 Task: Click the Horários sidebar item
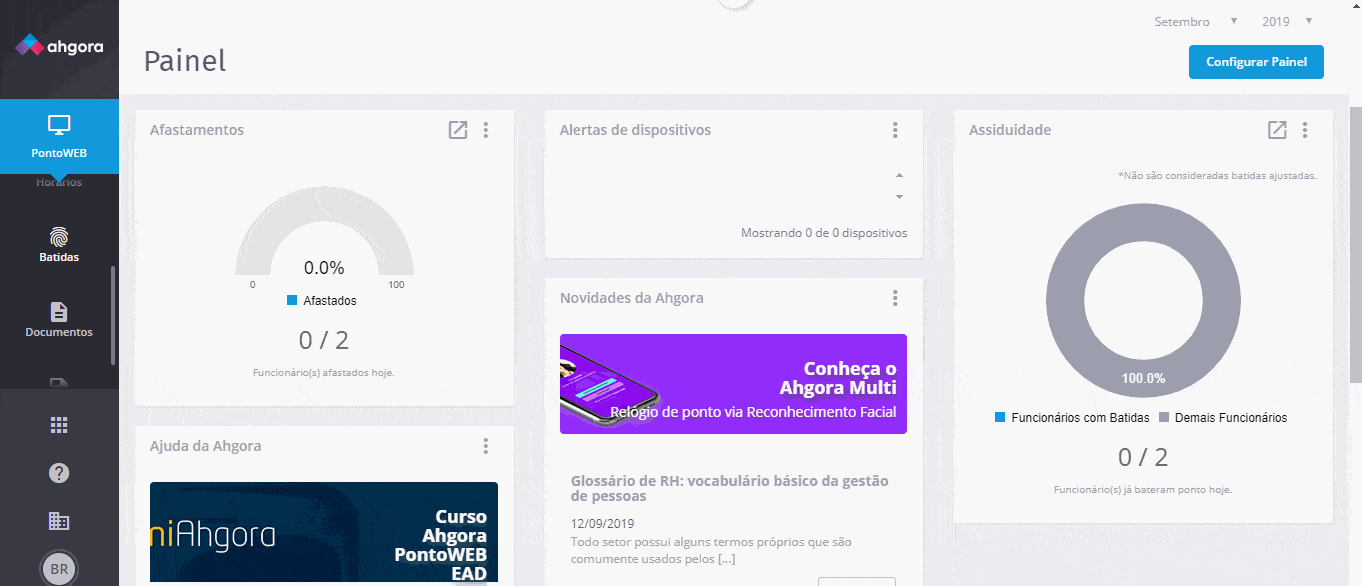(59, 183)
